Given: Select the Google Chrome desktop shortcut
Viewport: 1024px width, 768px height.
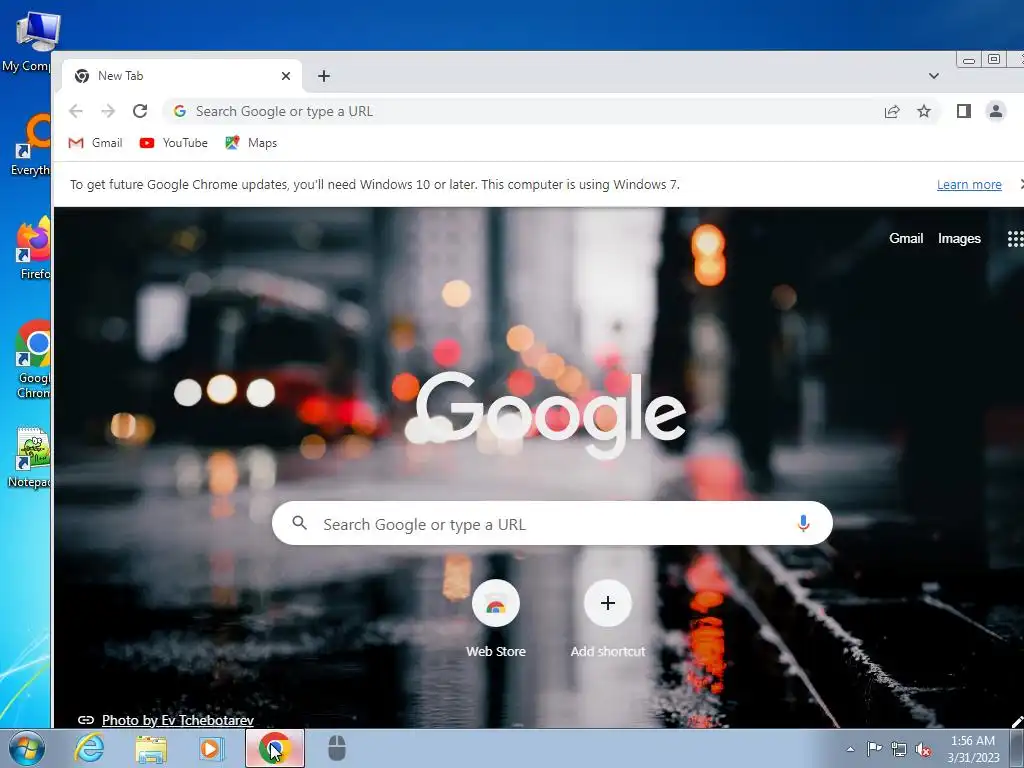Looking at the screenshot, I should [33, 359].
